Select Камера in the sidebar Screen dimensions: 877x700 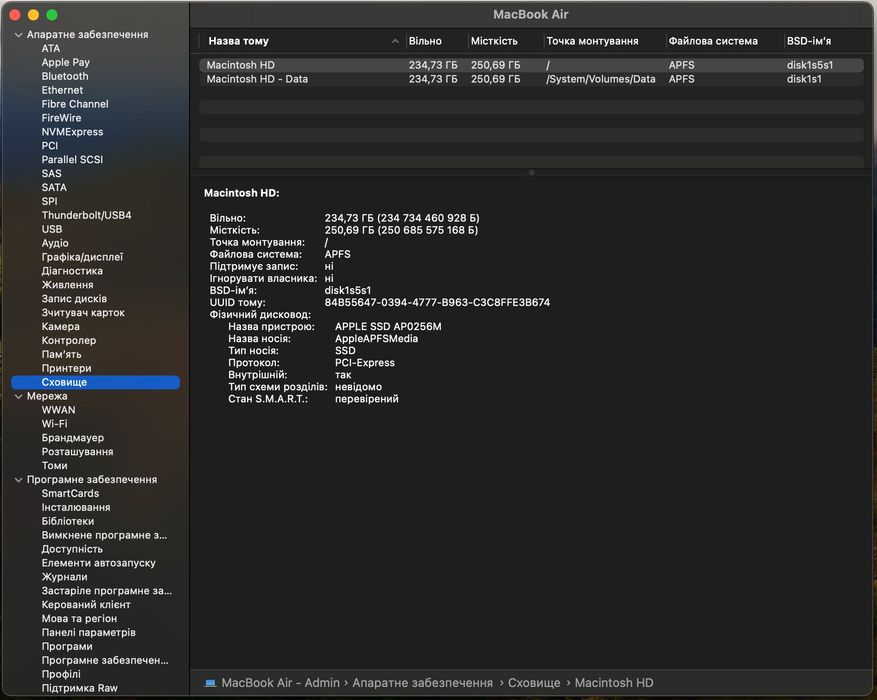(x=60, y=327)
